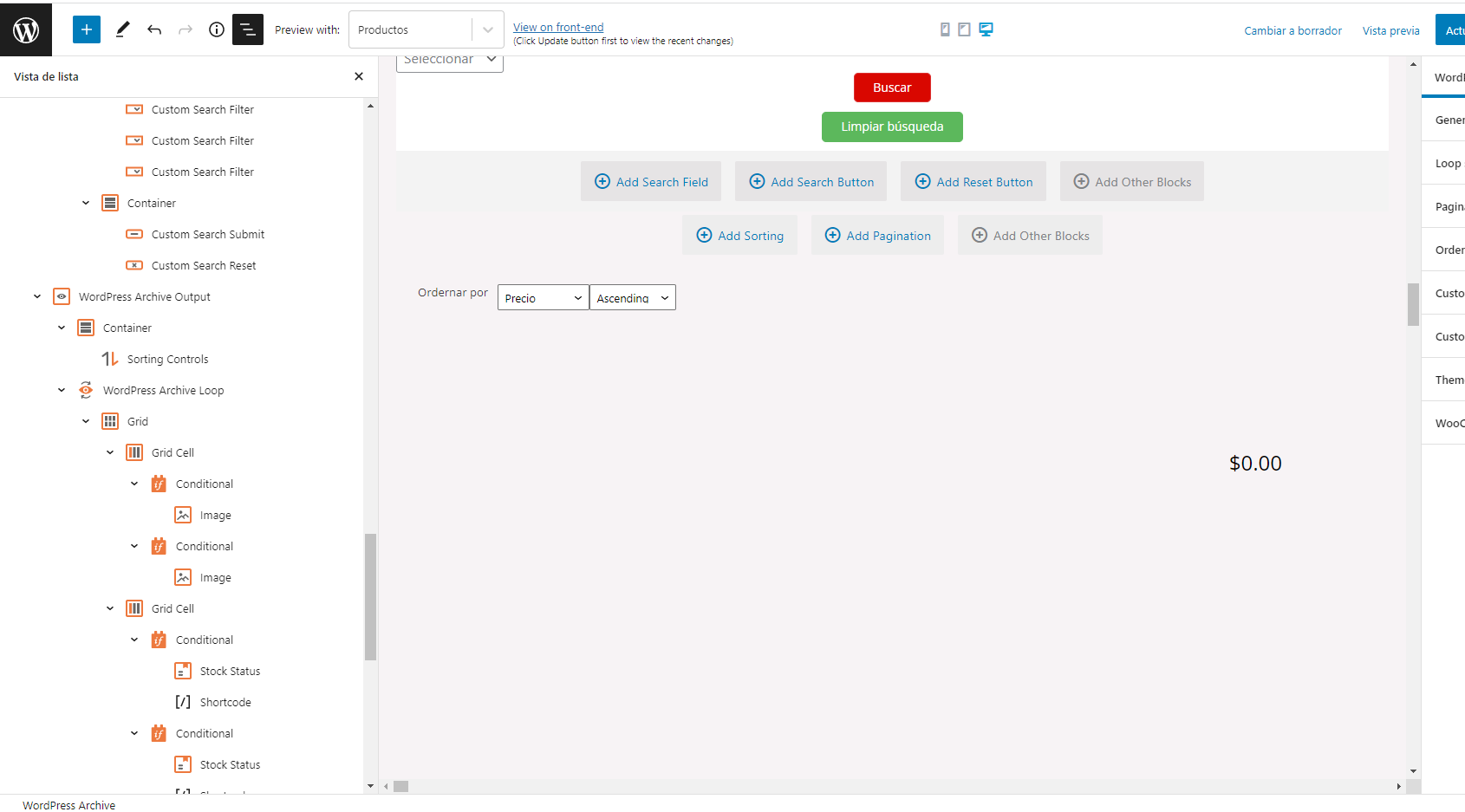Click WordPress Archive breadcrumb at bottom
This screenshot has height=812, width=1465.
[x=68, y=805]
